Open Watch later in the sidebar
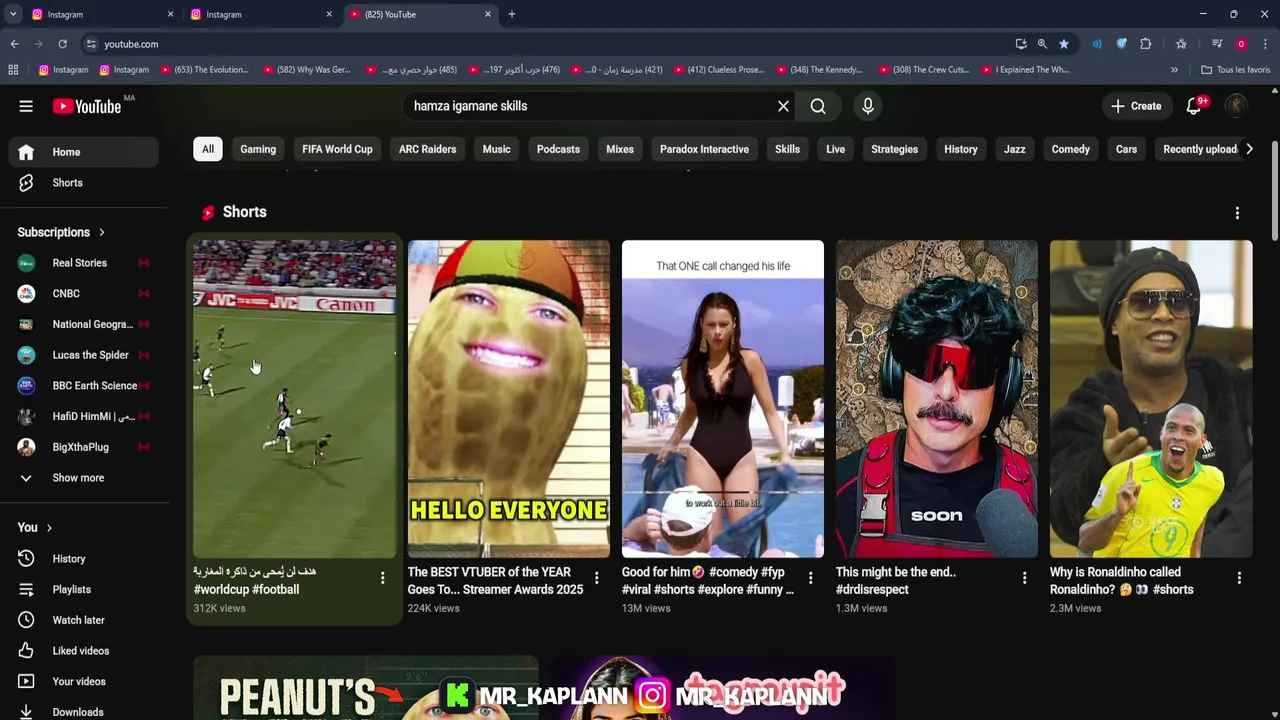 [84, 620]
